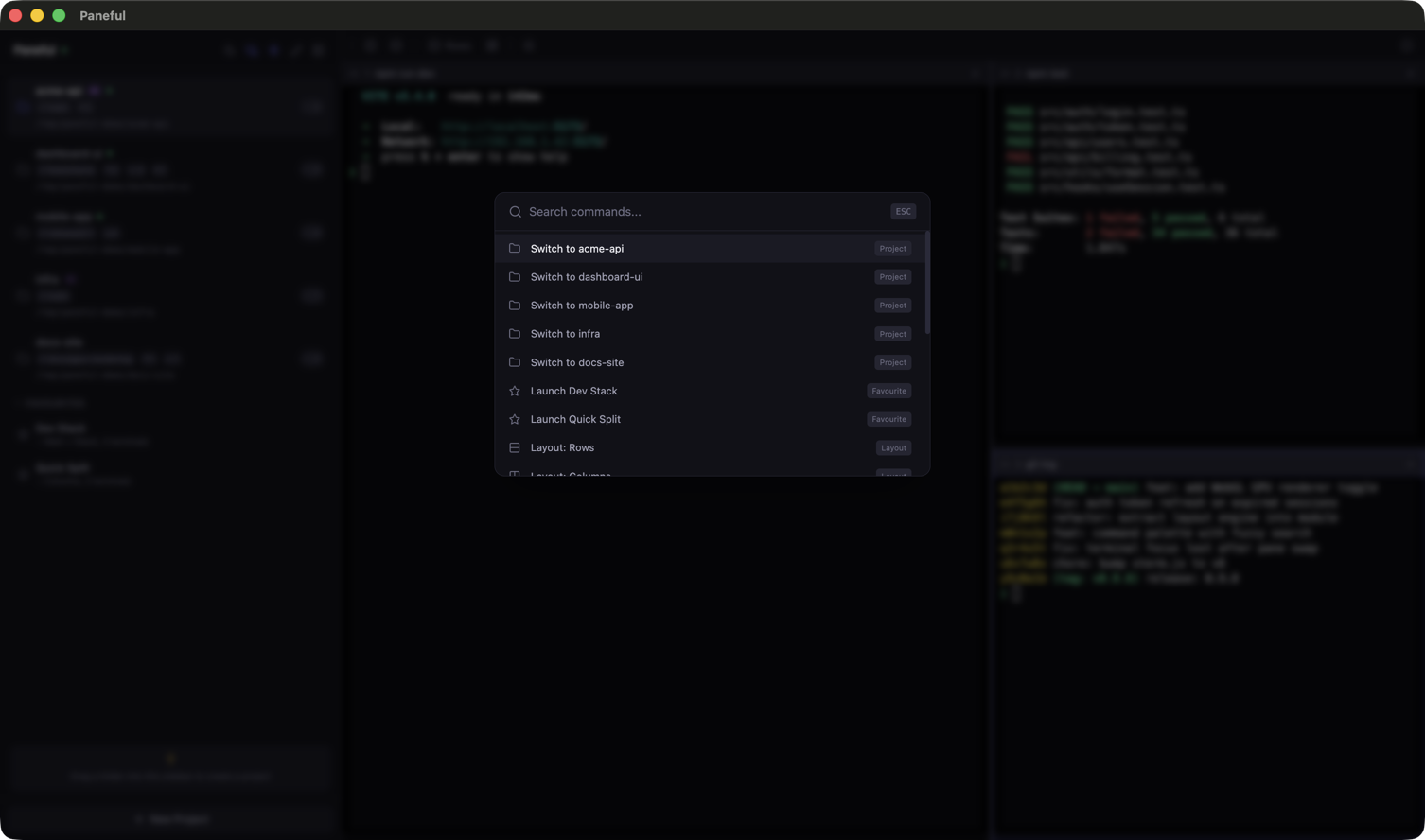Toggle the star on Launch Dev Stack

(515, 391)
